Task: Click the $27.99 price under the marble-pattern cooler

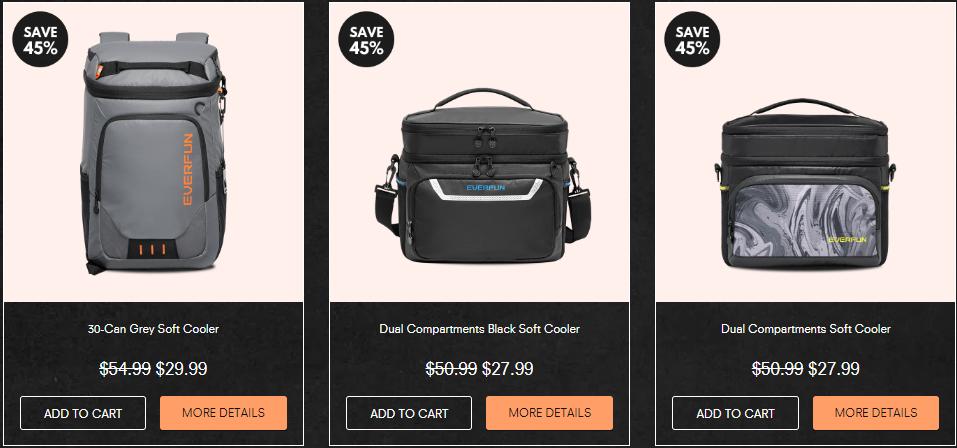Action: (x=834, y=369)
